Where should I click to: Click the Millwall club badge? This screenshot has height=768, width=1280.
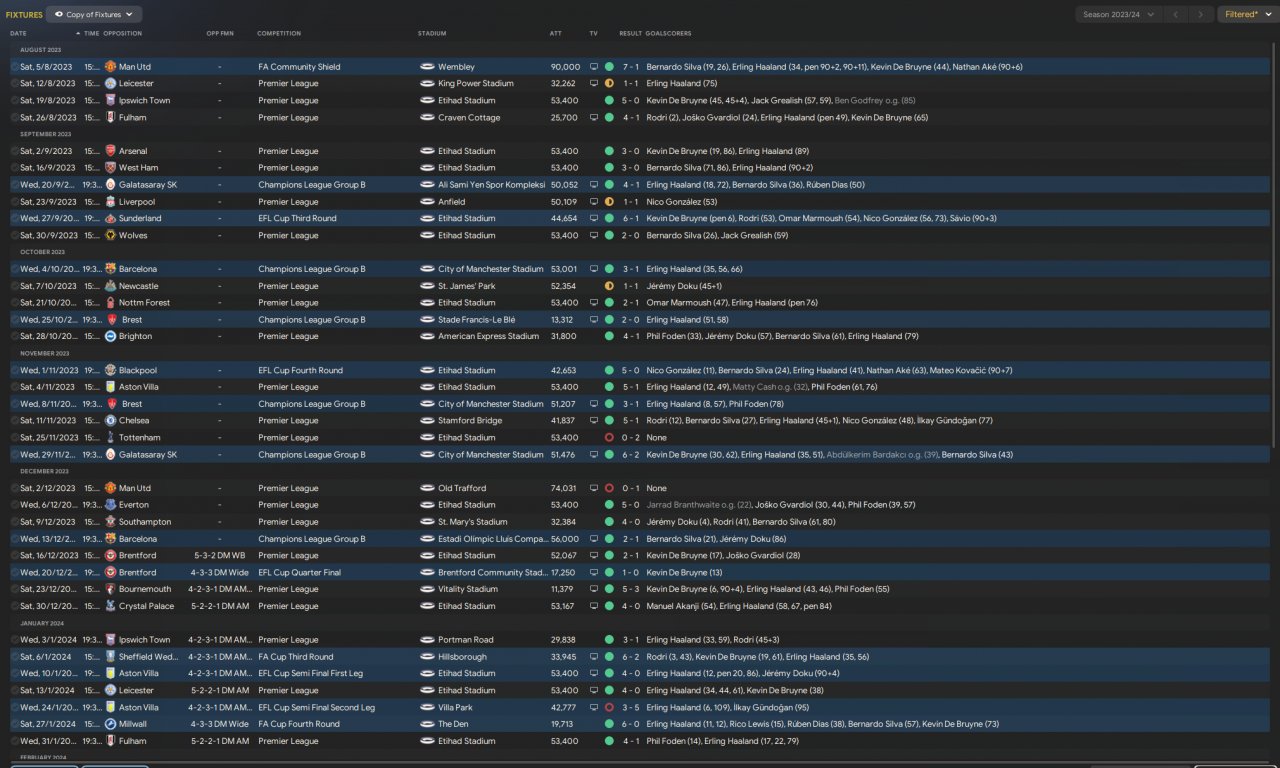tap(110, 724)
